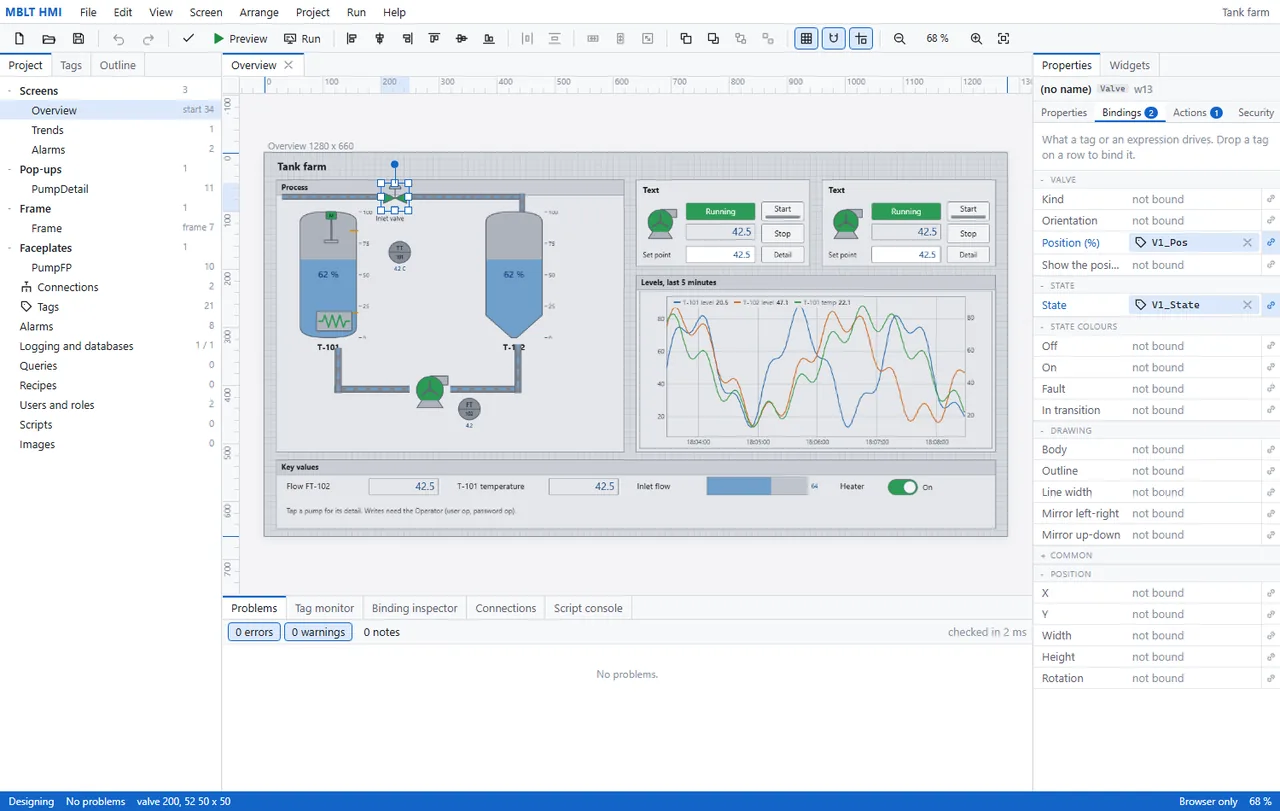
Task: Switch to the Outline tab
Action: (118, 65)
